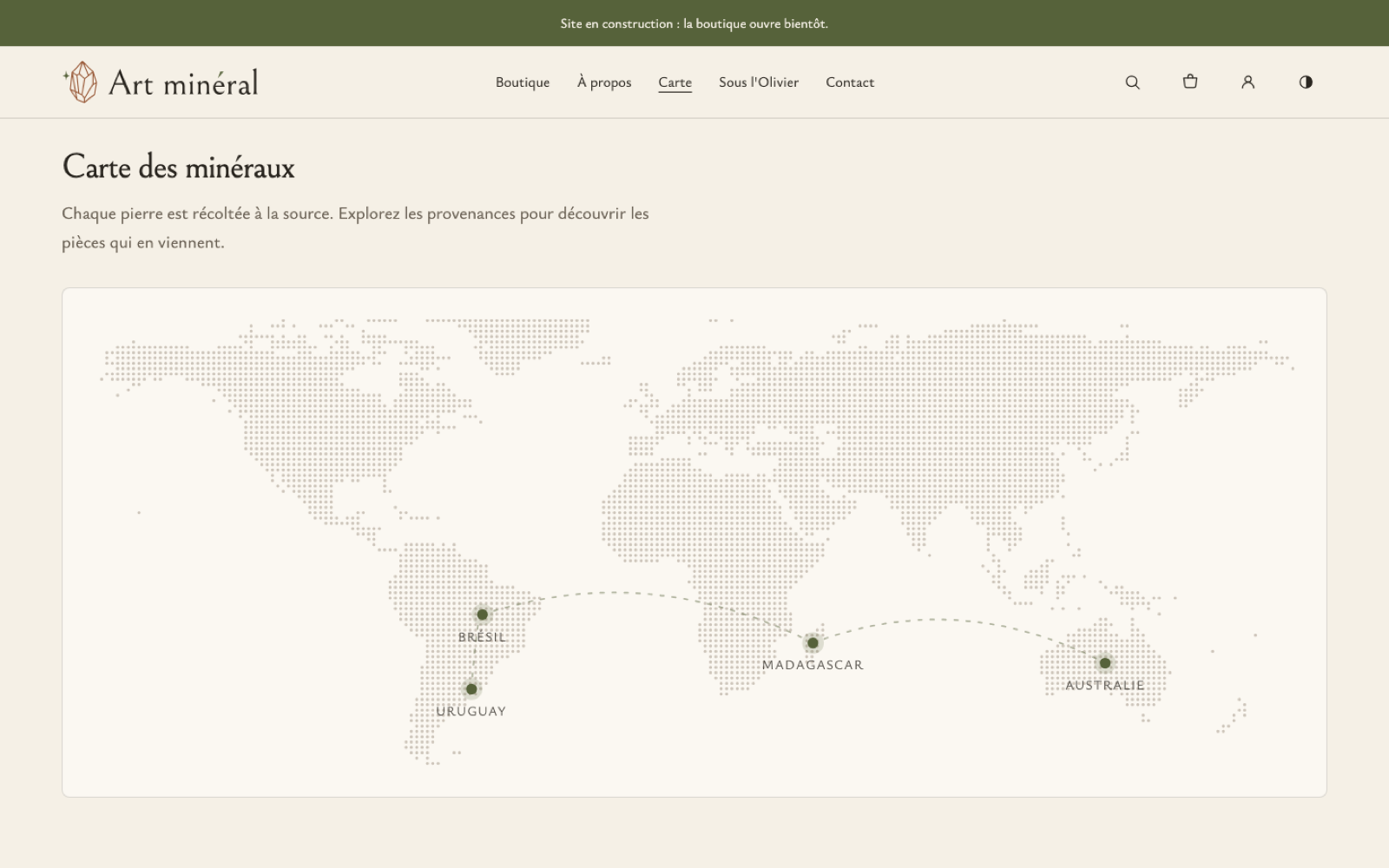Open the user account icon
The image size is (1389, 868).
[1247, 82]
